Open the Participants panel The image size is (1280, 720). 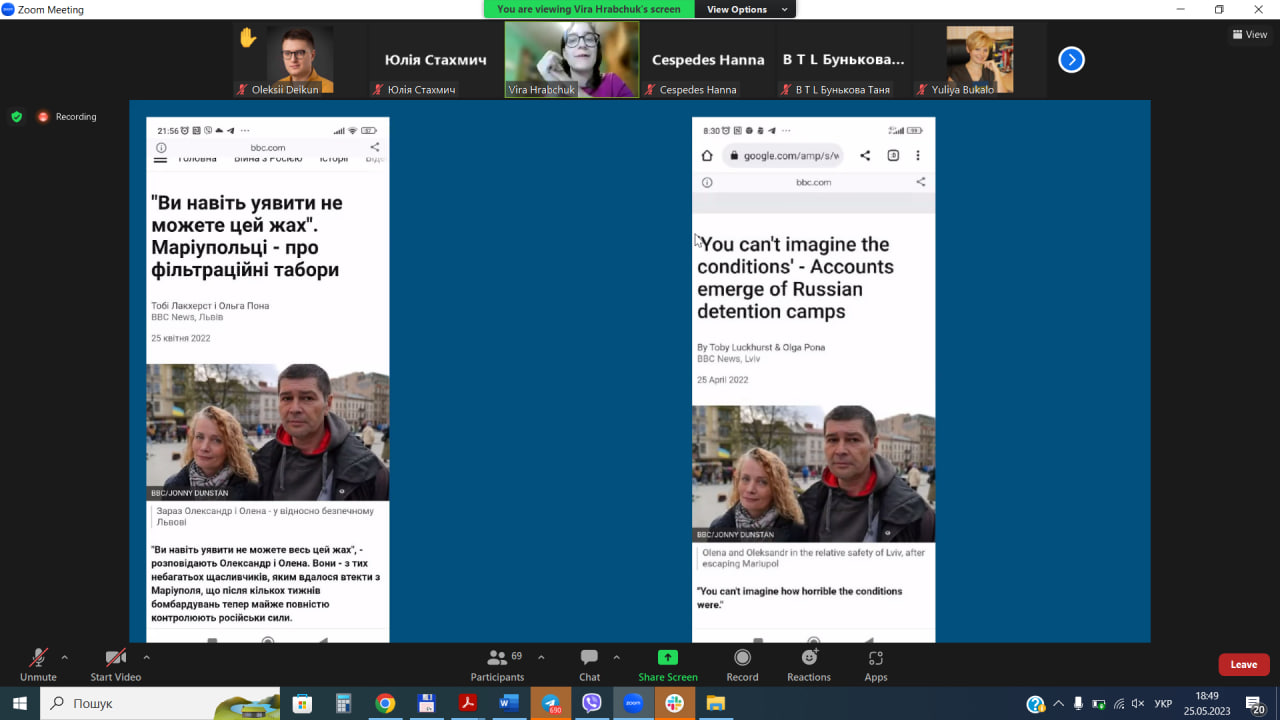[497, 664]
